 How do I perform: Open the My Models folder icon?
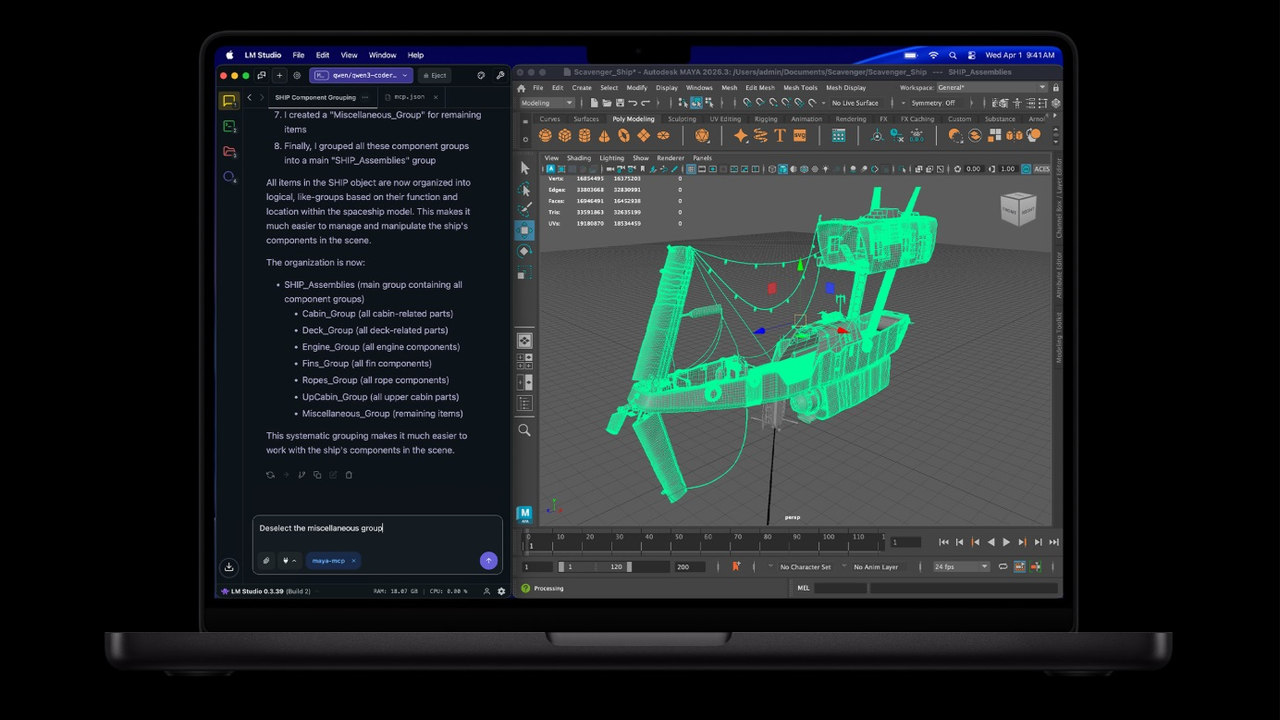pos(229,152)
